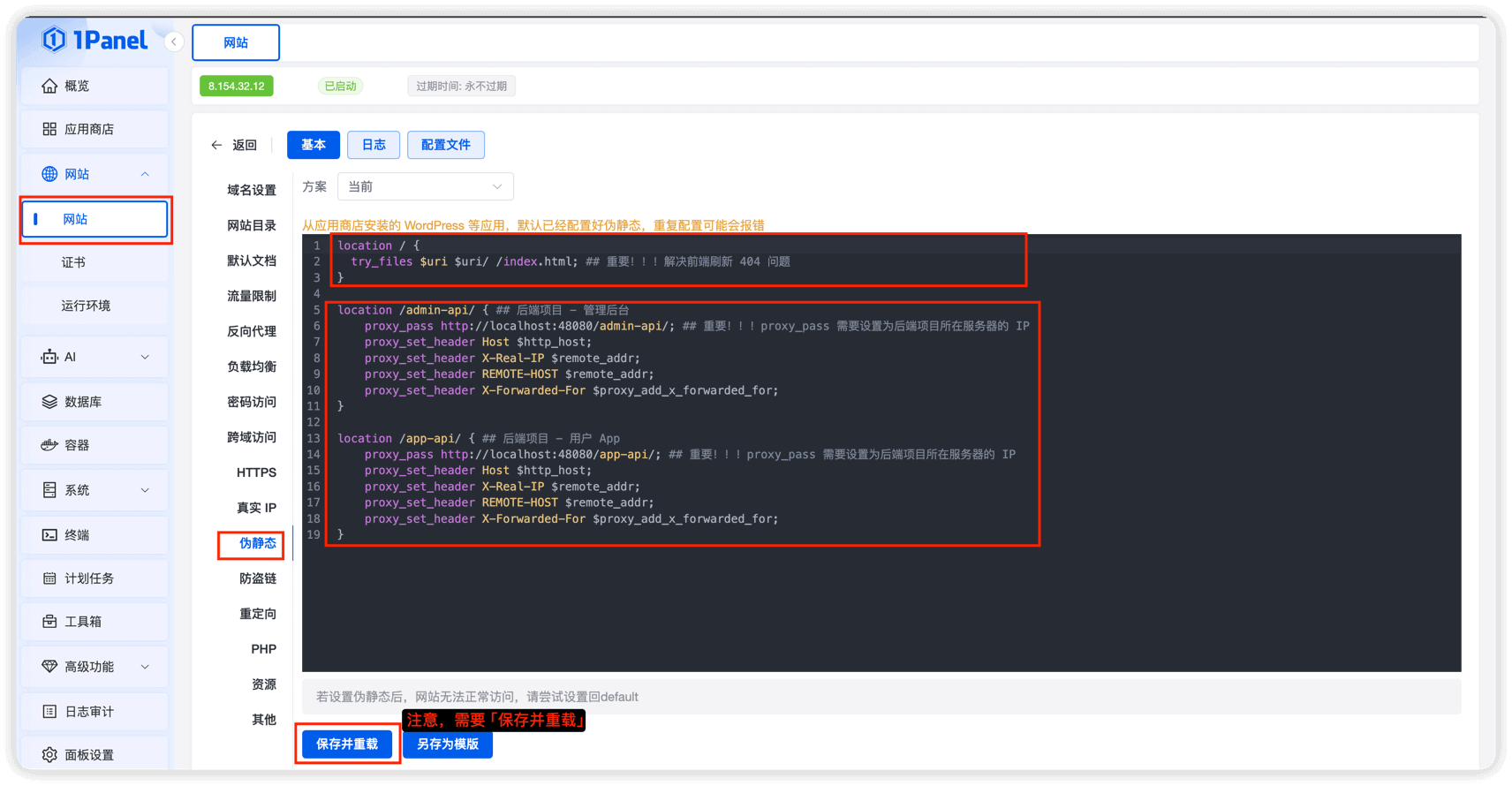Open 应用商店 via its grid icon

(49, 129)
